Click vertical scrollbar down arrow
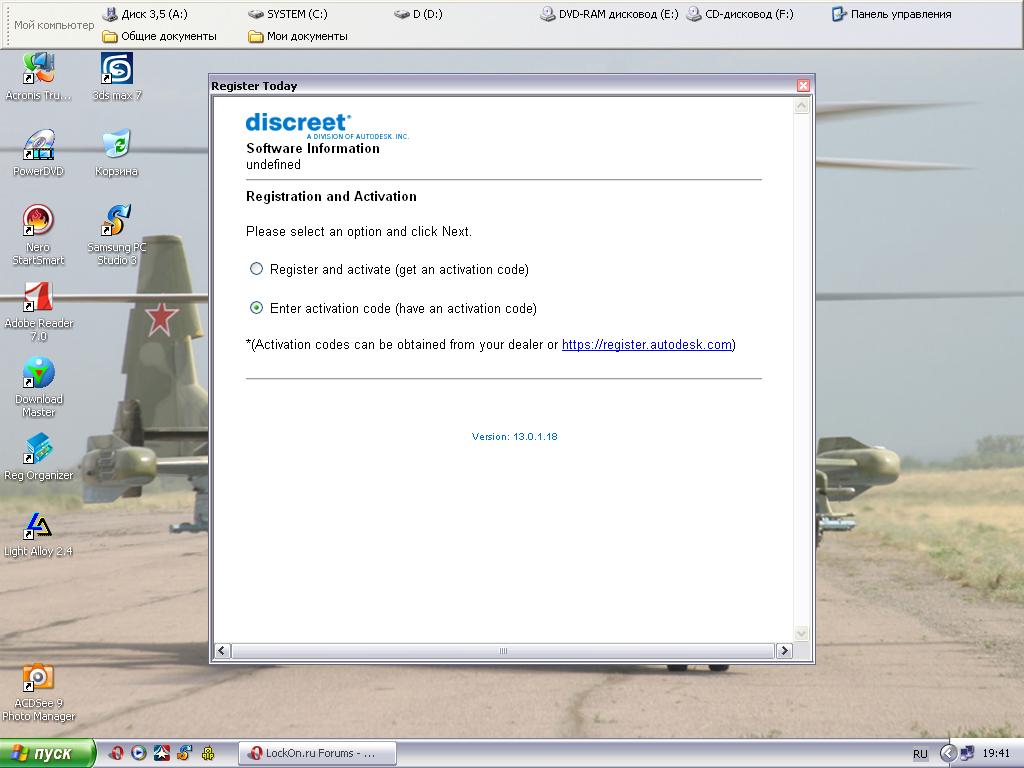This screenshot has width=1024, height=768. (801, 633)
